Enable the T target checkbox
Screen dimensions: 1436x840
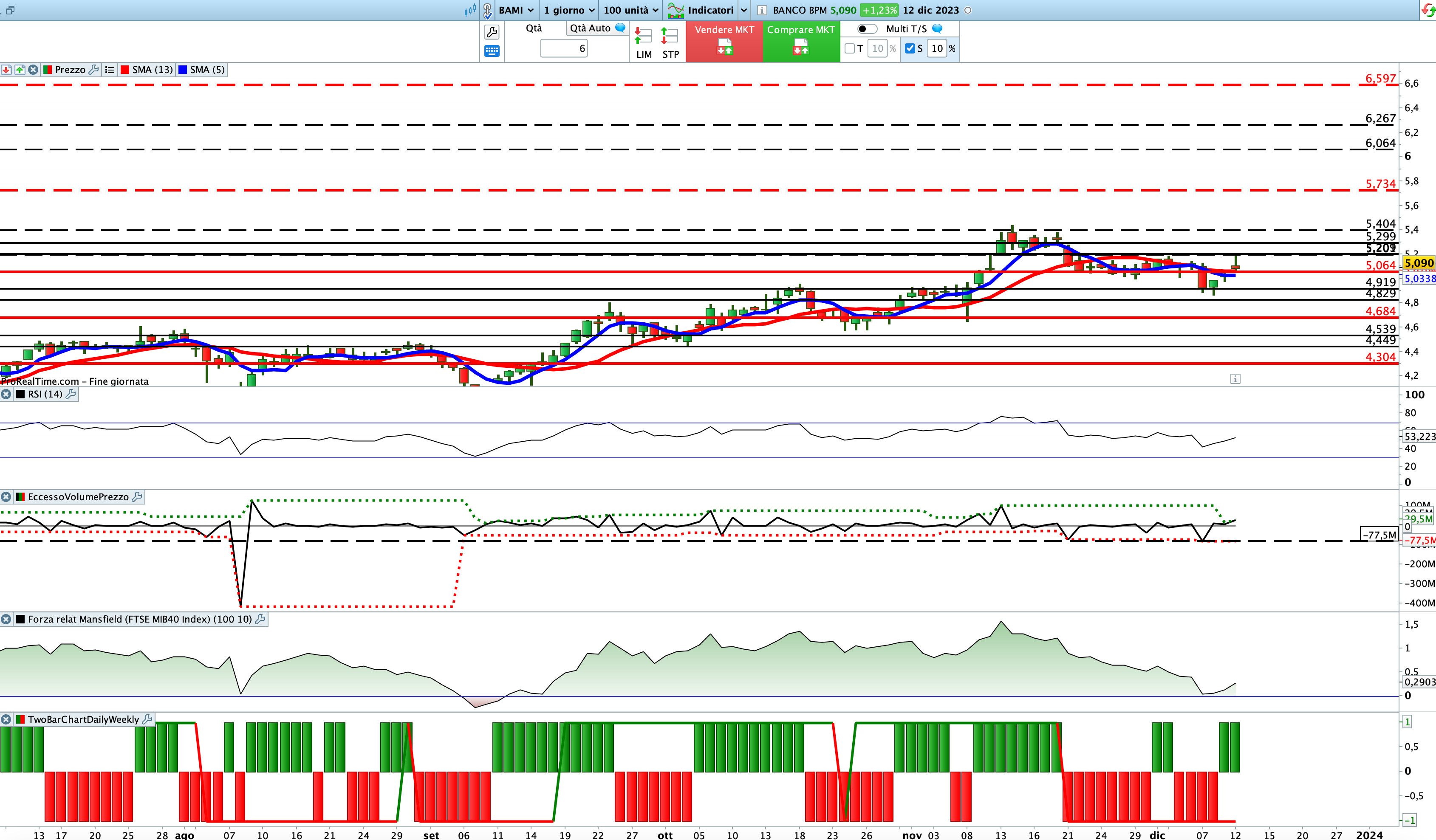[850, 48]
